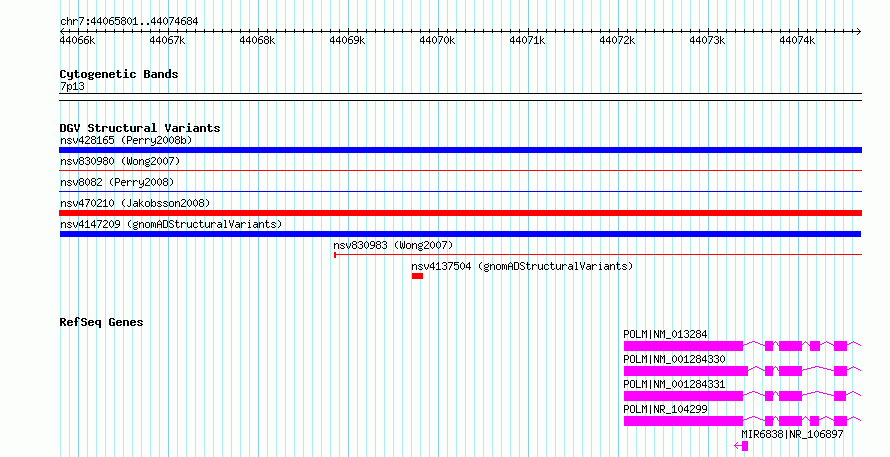Click the small red nsv4137504 variant block
The height and width of the screenshot is (457, 890).
(417, 276)
